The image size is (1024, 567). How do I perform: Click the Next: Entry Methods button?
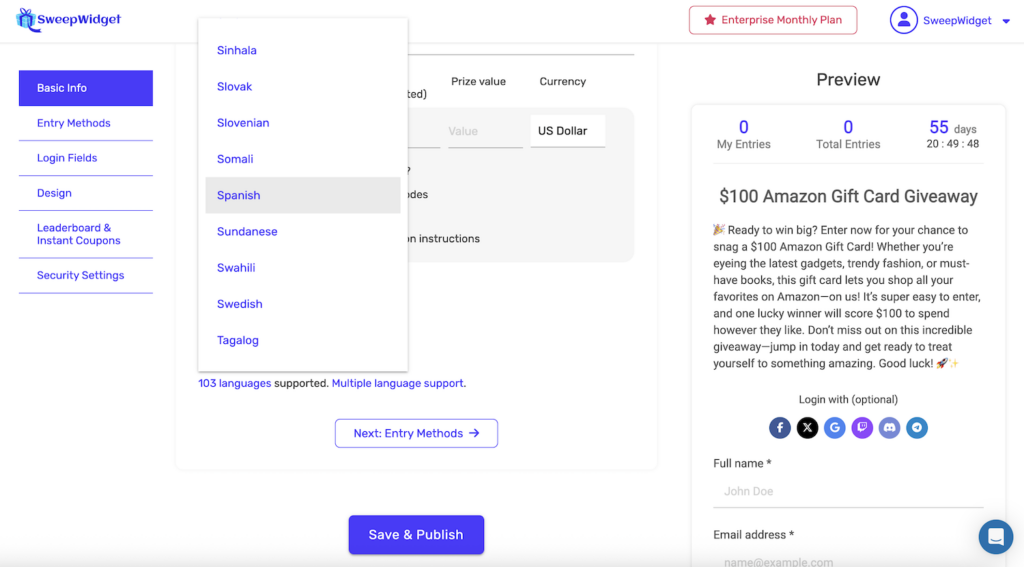[x=416, y=433]
